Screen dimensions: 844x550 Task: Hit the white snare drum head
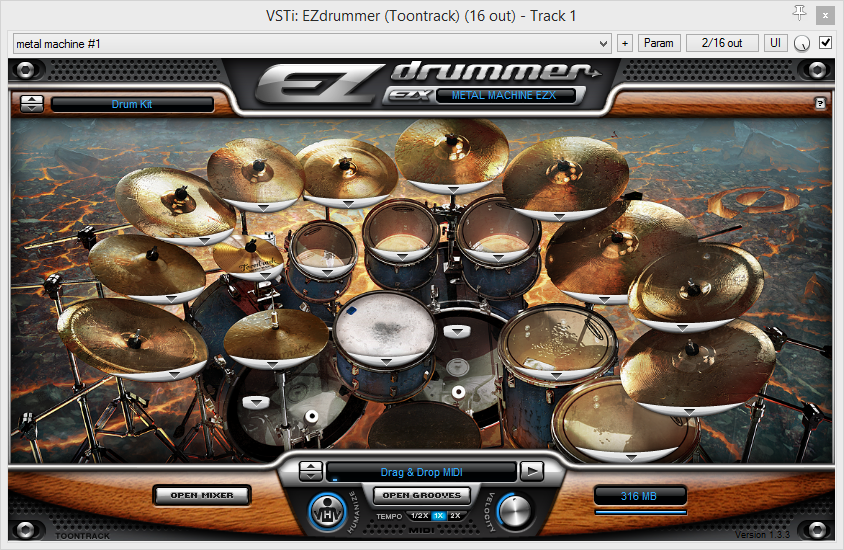pyautogui.click(x=384, y=327)
